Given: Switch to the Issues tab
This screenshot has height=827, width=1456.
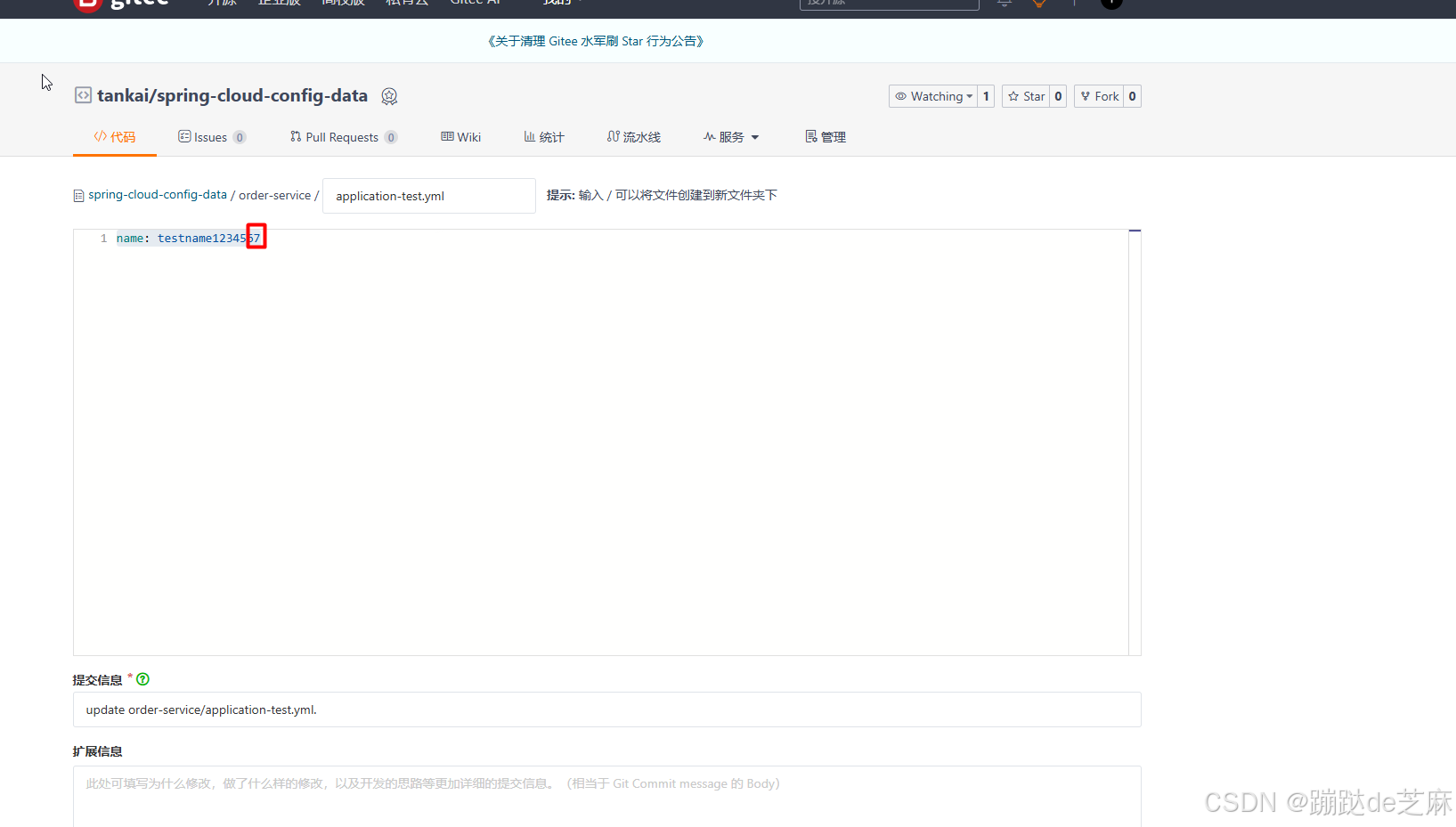Looking at the screenshot, I should coord(211,136).
